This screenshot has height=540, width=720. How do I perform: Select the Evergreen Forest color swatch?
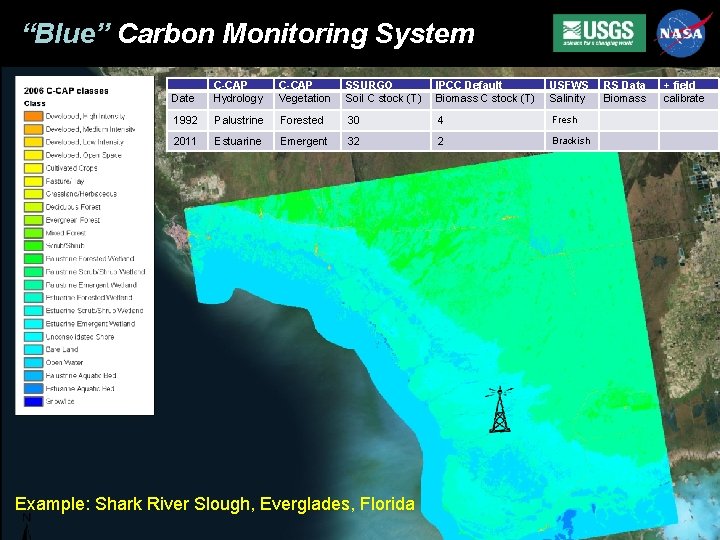pos(34,220)
